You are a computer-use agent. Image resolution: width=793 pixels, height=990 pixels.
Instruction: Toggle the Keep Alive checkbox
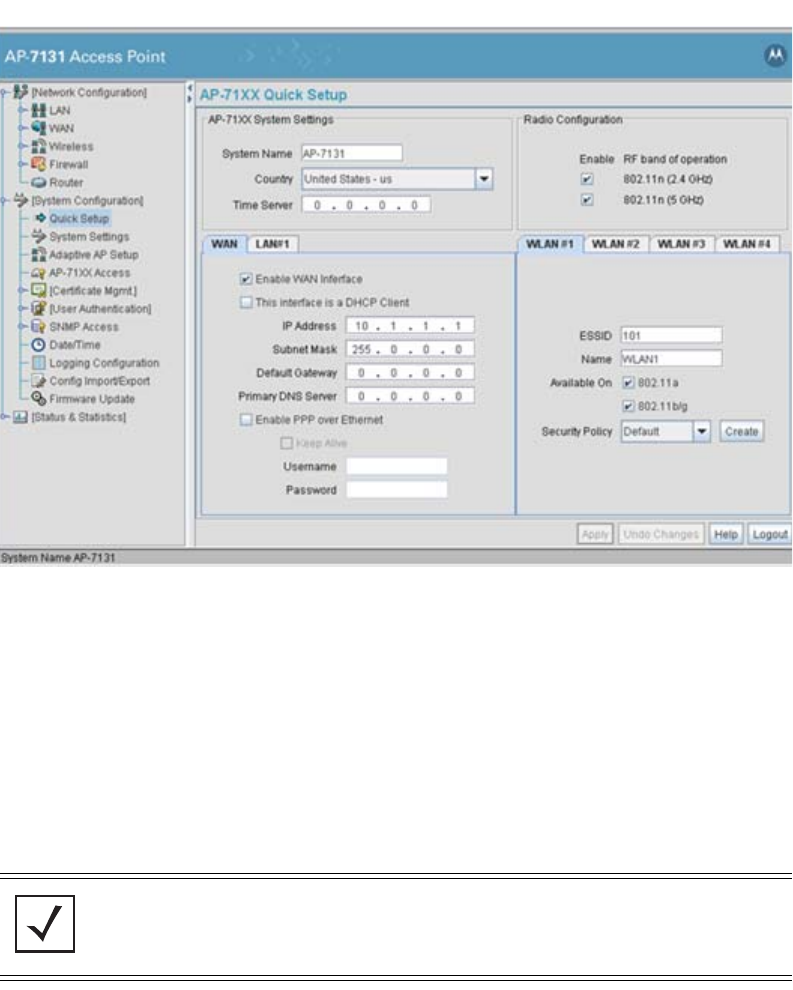(x=287, y=443)
